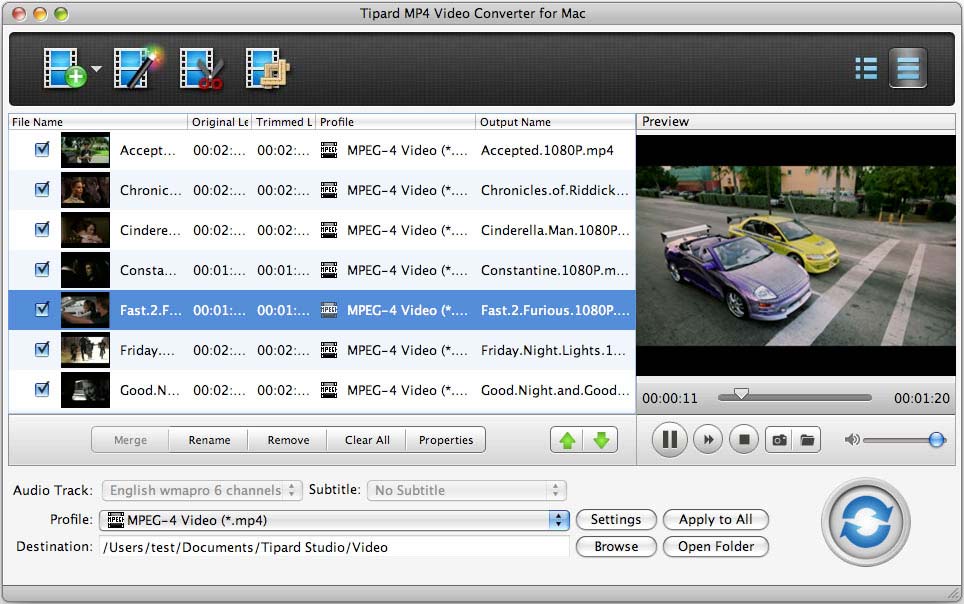Take a snapshot with the camera icon
964x604 pixels.
(x=779, y=438)
